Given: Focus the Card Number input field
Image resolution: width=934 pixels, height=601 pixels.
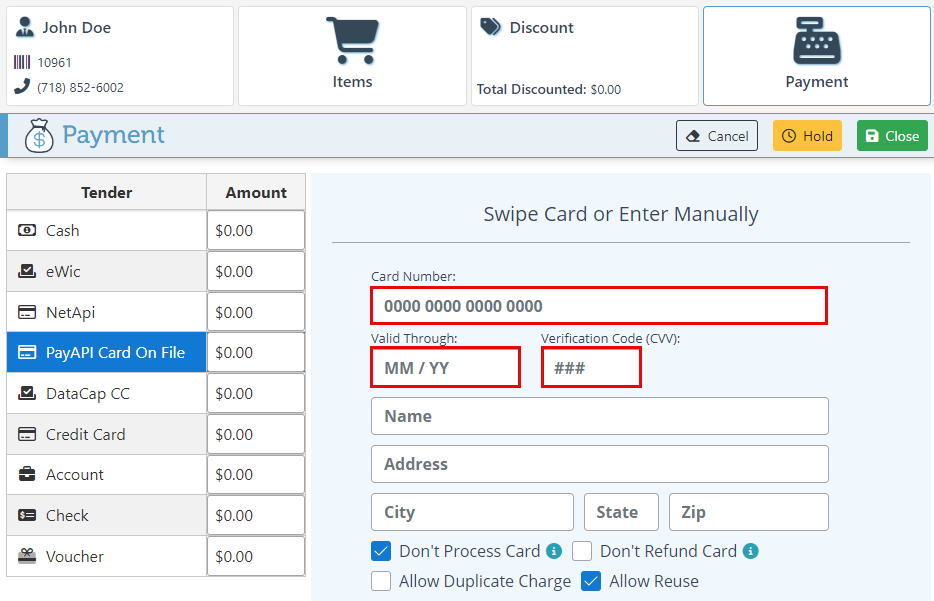Looking at the screenshot, I should tap(598, 306).
